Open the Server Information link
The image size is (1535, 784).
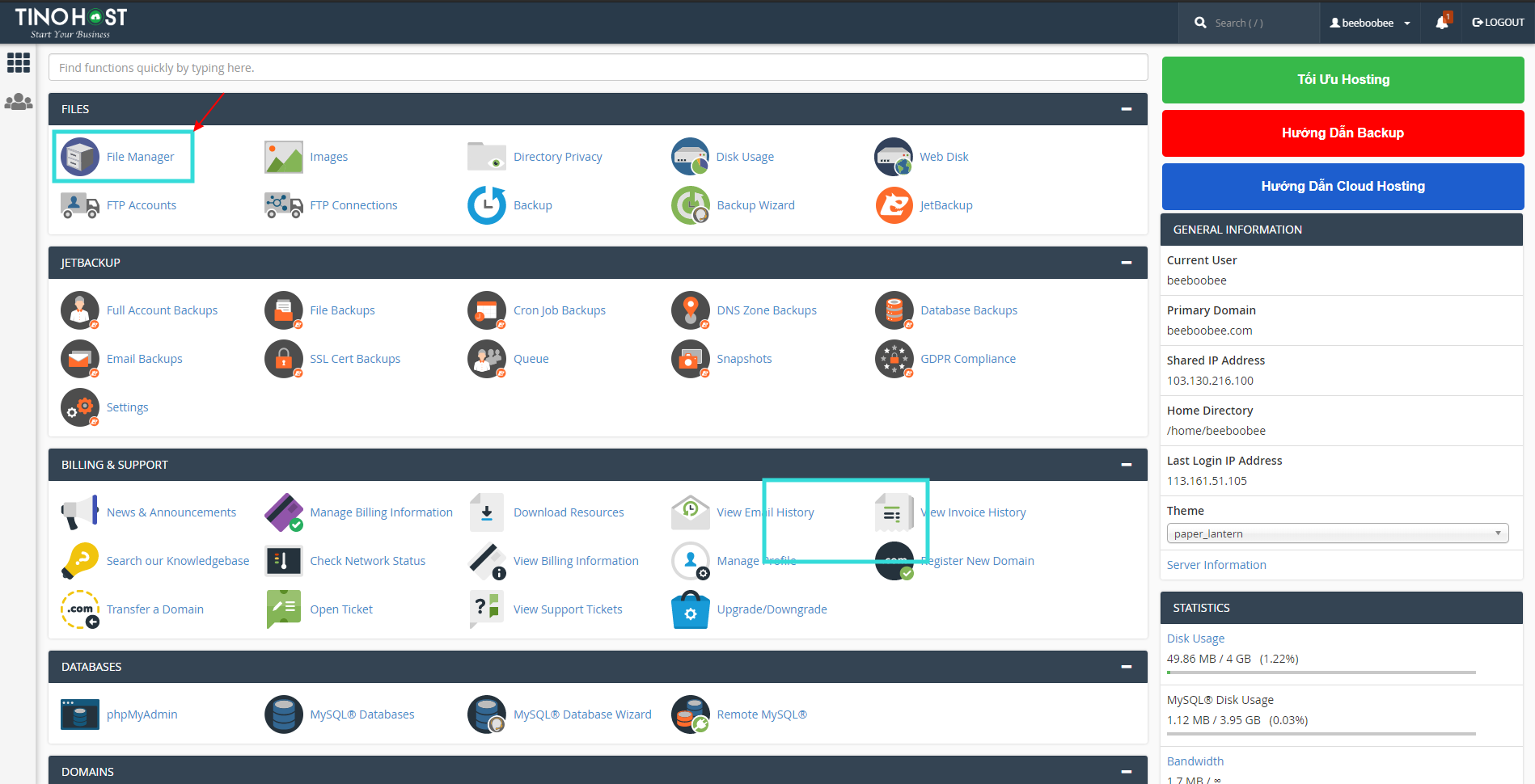pos(1216,565)
